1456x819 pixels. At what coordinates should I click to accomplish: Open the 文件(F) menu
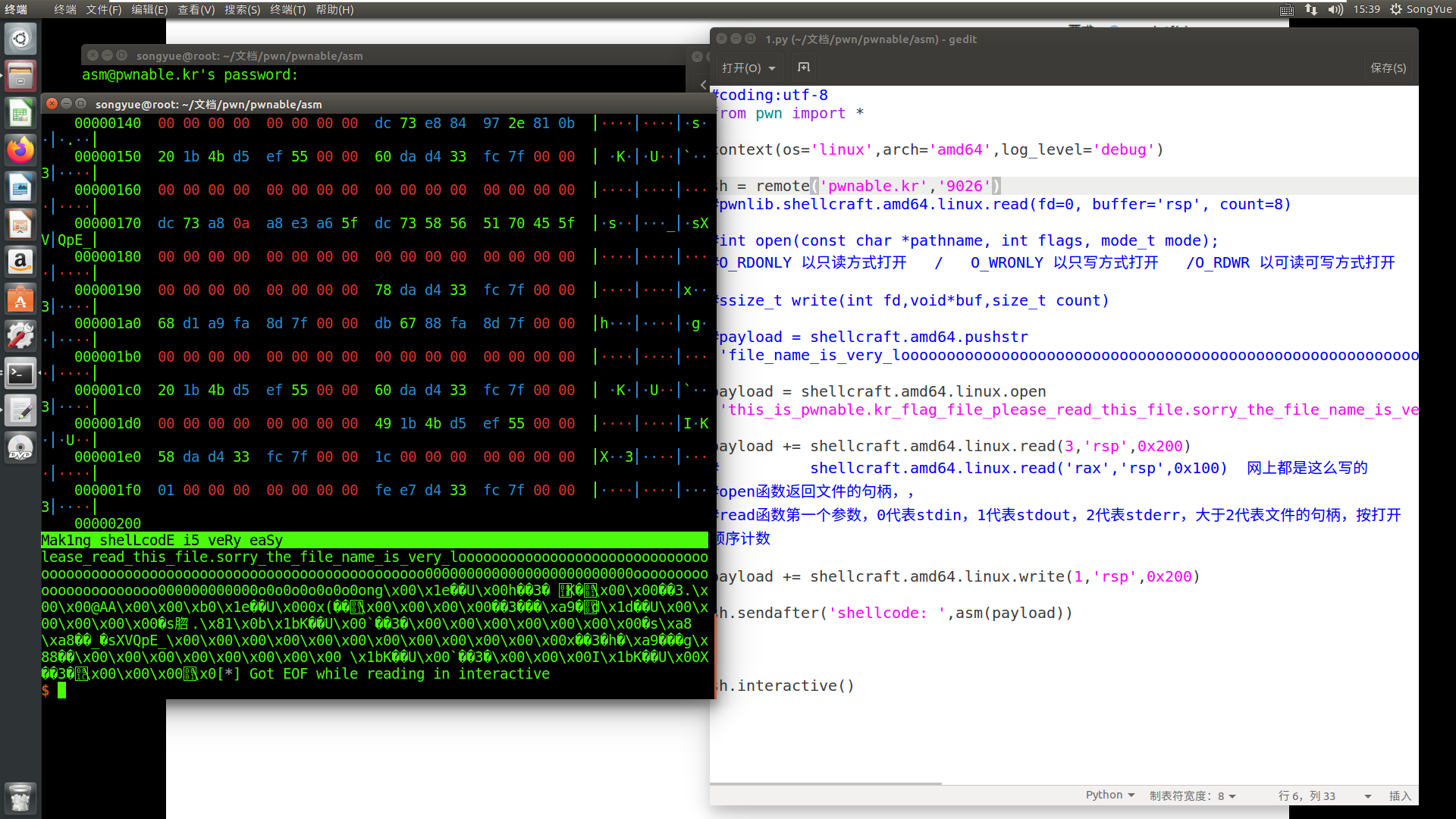[103, 9]
